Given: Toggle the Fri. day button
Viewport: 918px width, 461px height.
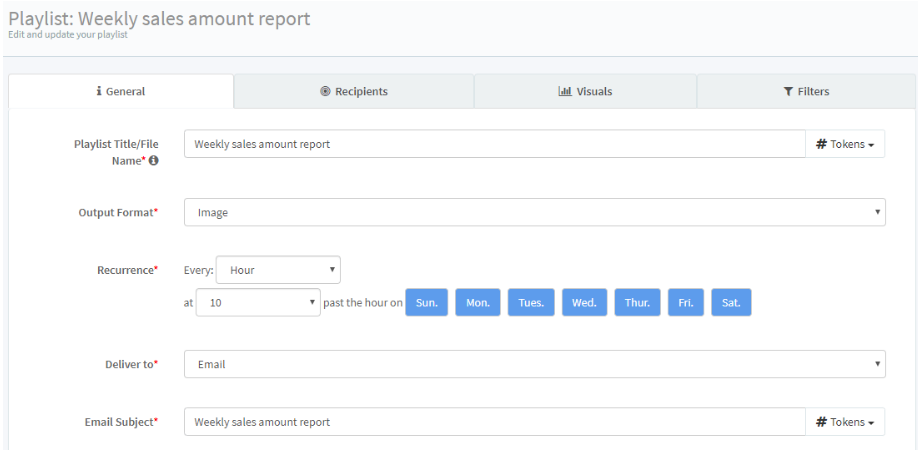Looking at the screenshot, I should (685, 302).
